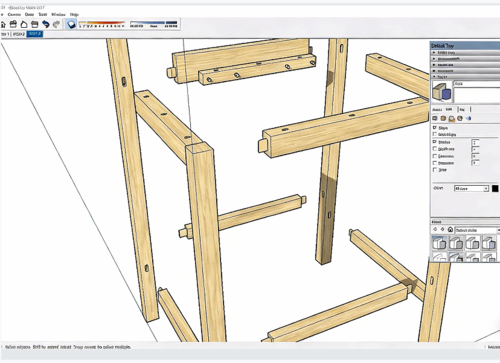Click the home icon in style browser
Image resolution: width=500 pixels, height=363 pixels.
(x=450, y=230)
